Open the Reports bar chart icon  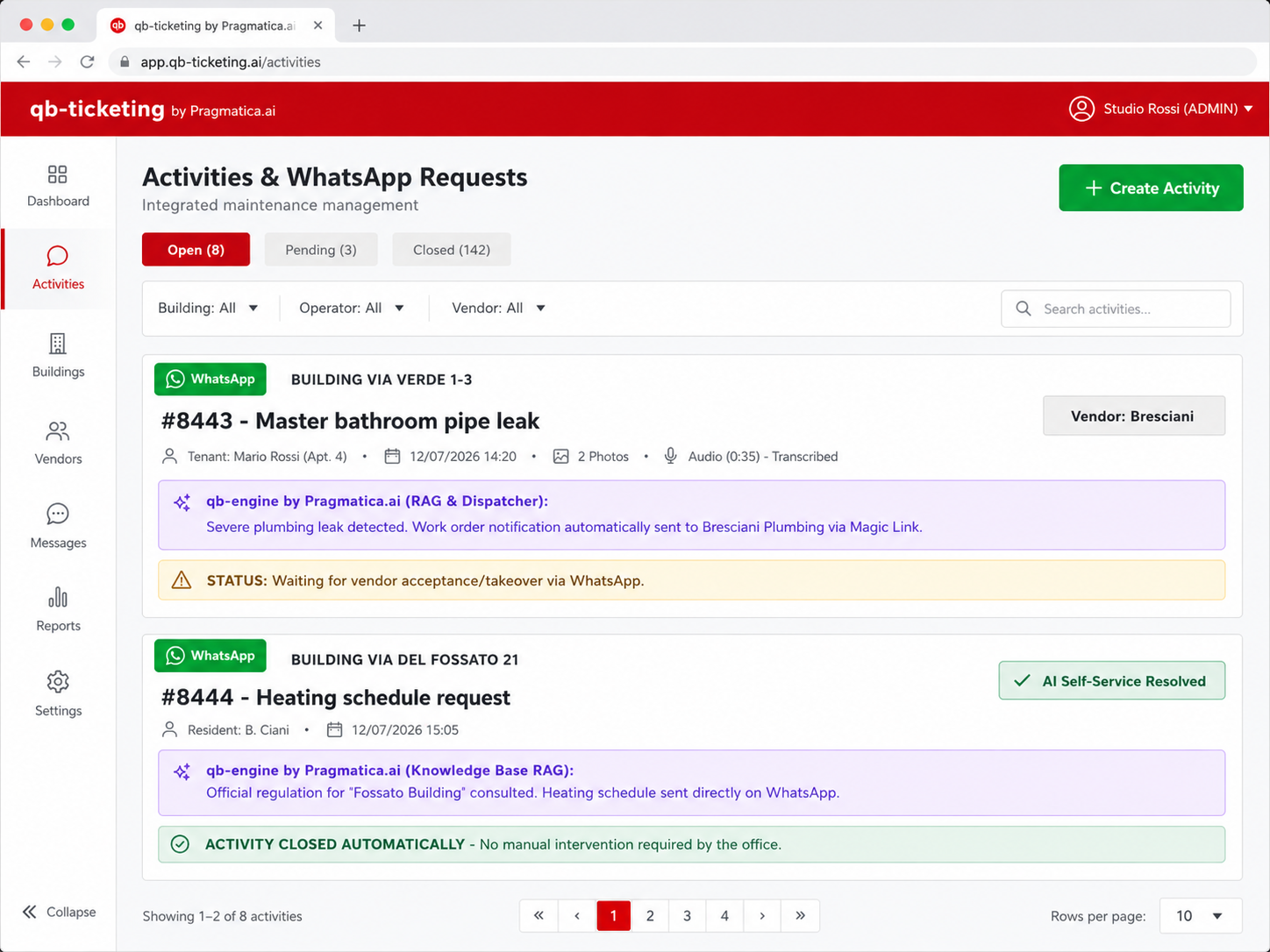pyautogui.click(x=57, y=597)
